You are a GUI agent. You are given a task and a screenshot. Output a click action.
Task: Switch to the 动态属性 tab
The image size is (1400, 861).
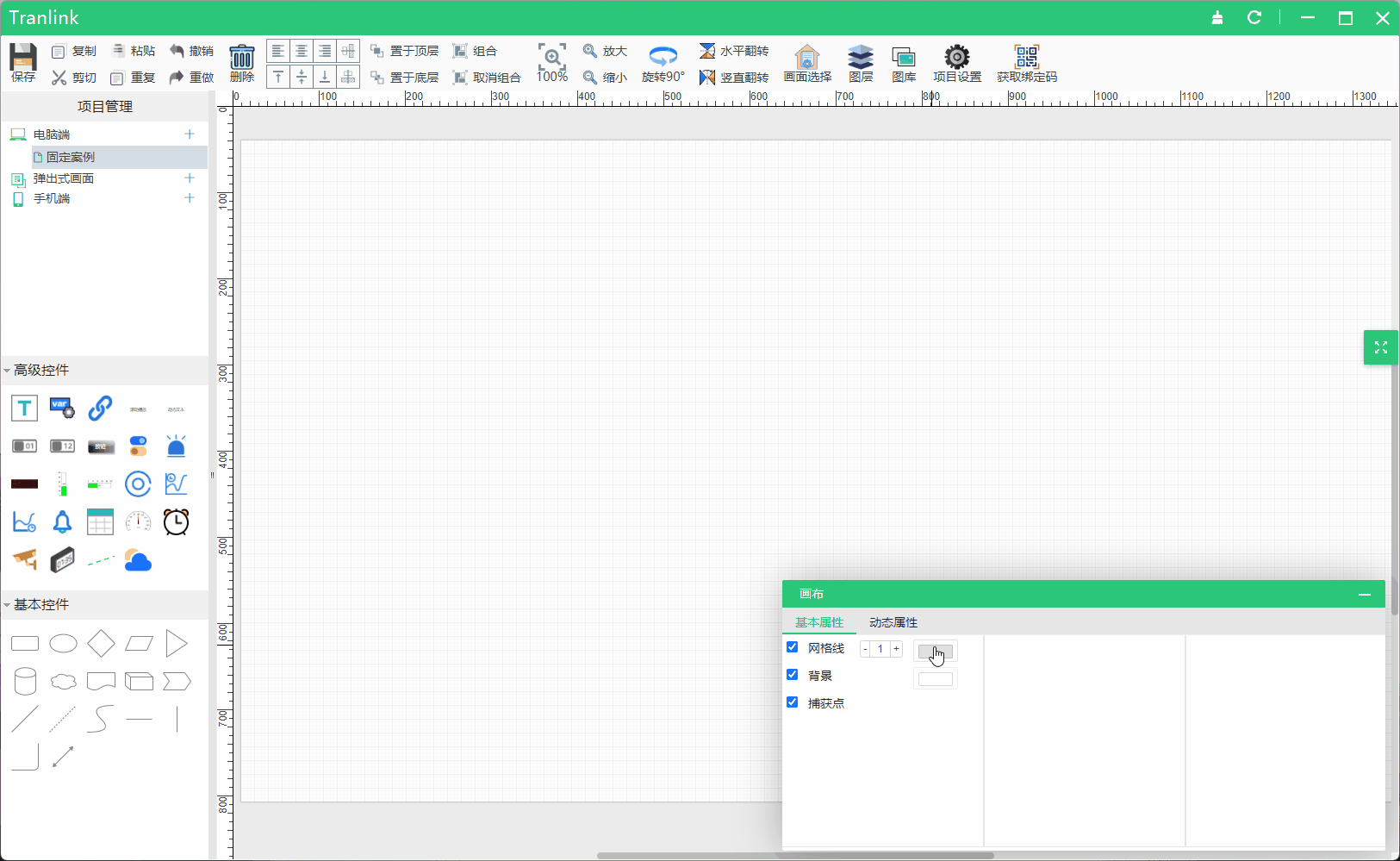pos(893,622)
